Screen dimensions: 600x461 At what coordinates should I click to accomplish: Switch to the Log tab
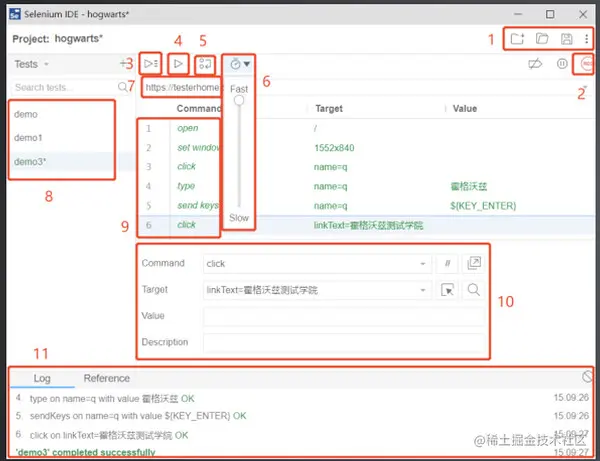[42, 378]
